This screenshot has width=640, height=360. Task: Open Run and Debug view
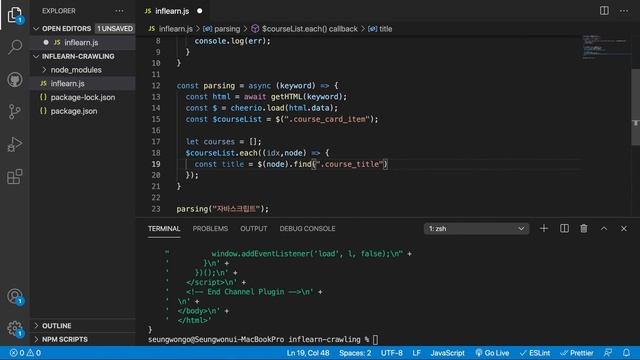pyautogui.click(x=15, y=144)
